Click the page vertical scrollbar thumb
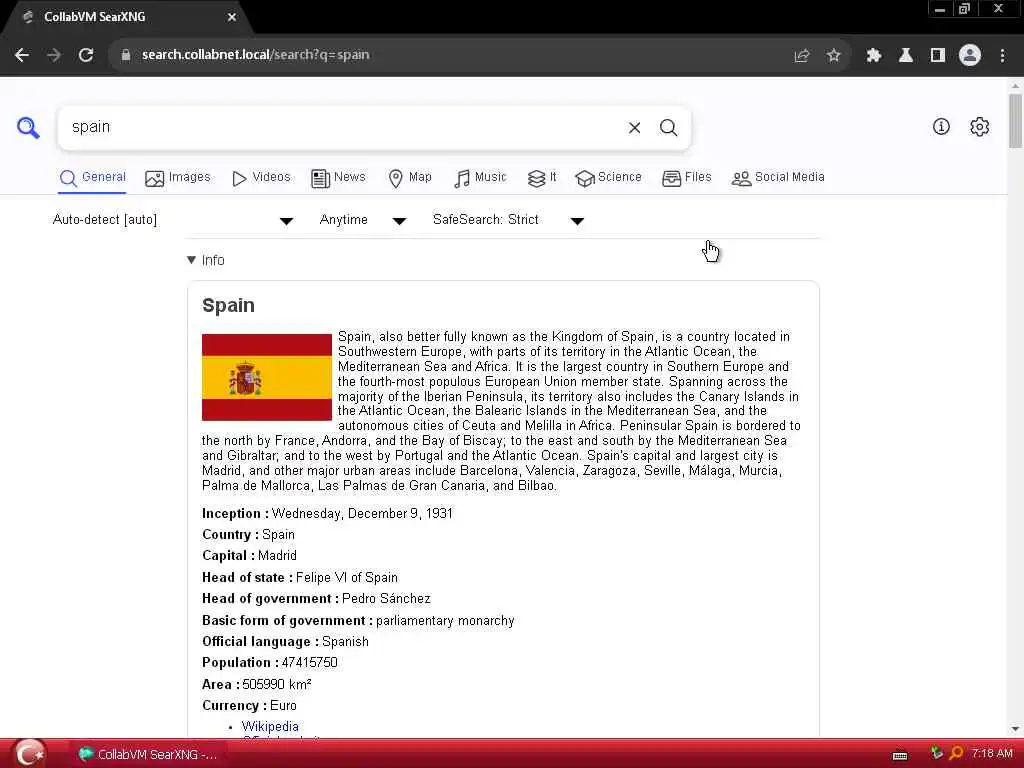 tap(1015, 121)
